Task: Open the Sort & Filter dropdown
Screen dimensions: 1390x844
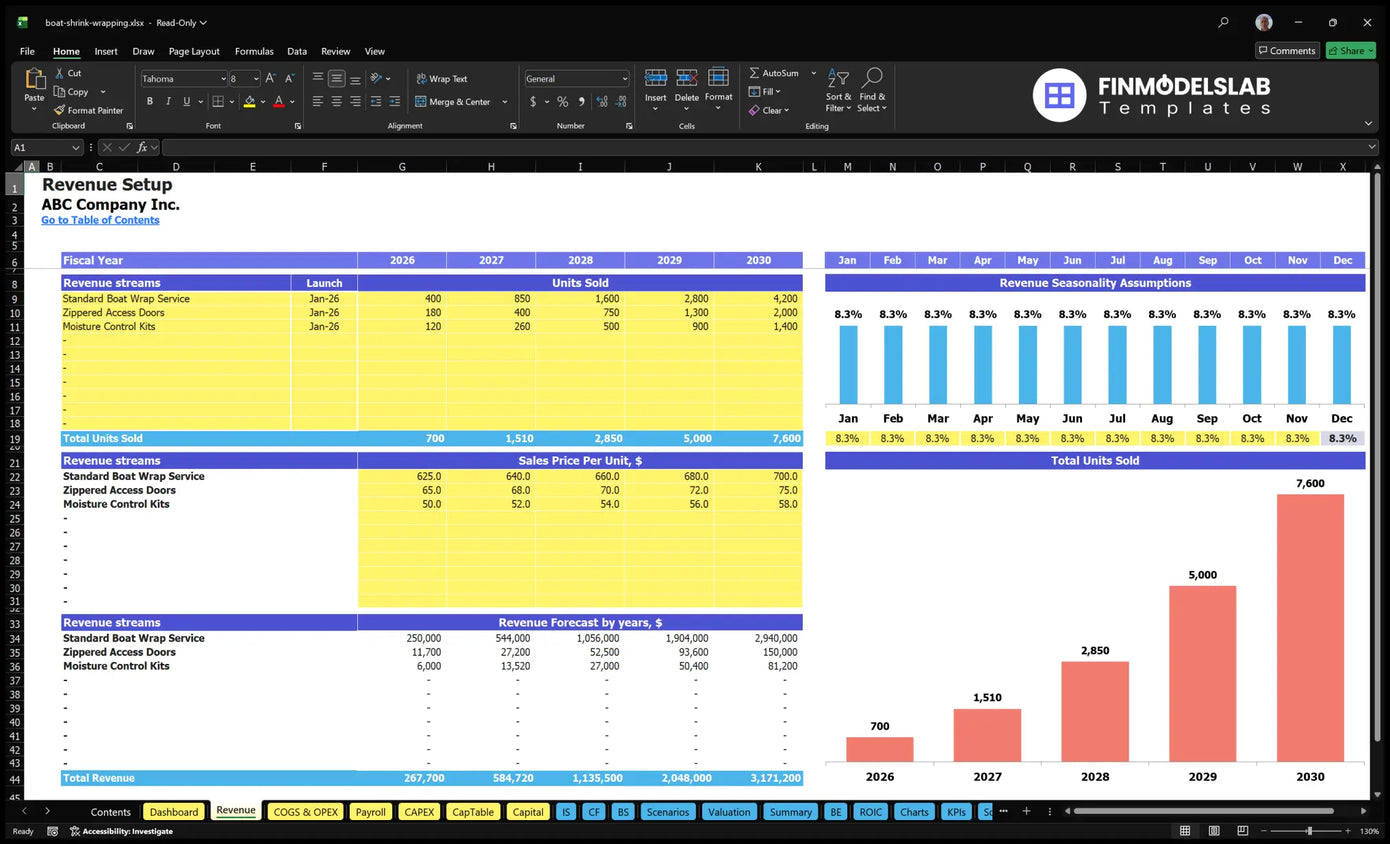Action: (839, 90)
